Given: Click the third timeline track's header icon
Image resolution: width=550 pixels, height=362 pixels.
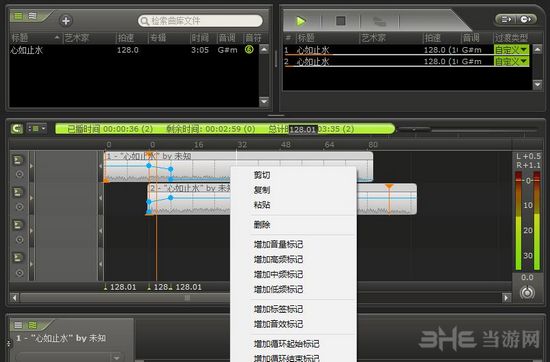Looking at the screenshot, I should 18,225.
